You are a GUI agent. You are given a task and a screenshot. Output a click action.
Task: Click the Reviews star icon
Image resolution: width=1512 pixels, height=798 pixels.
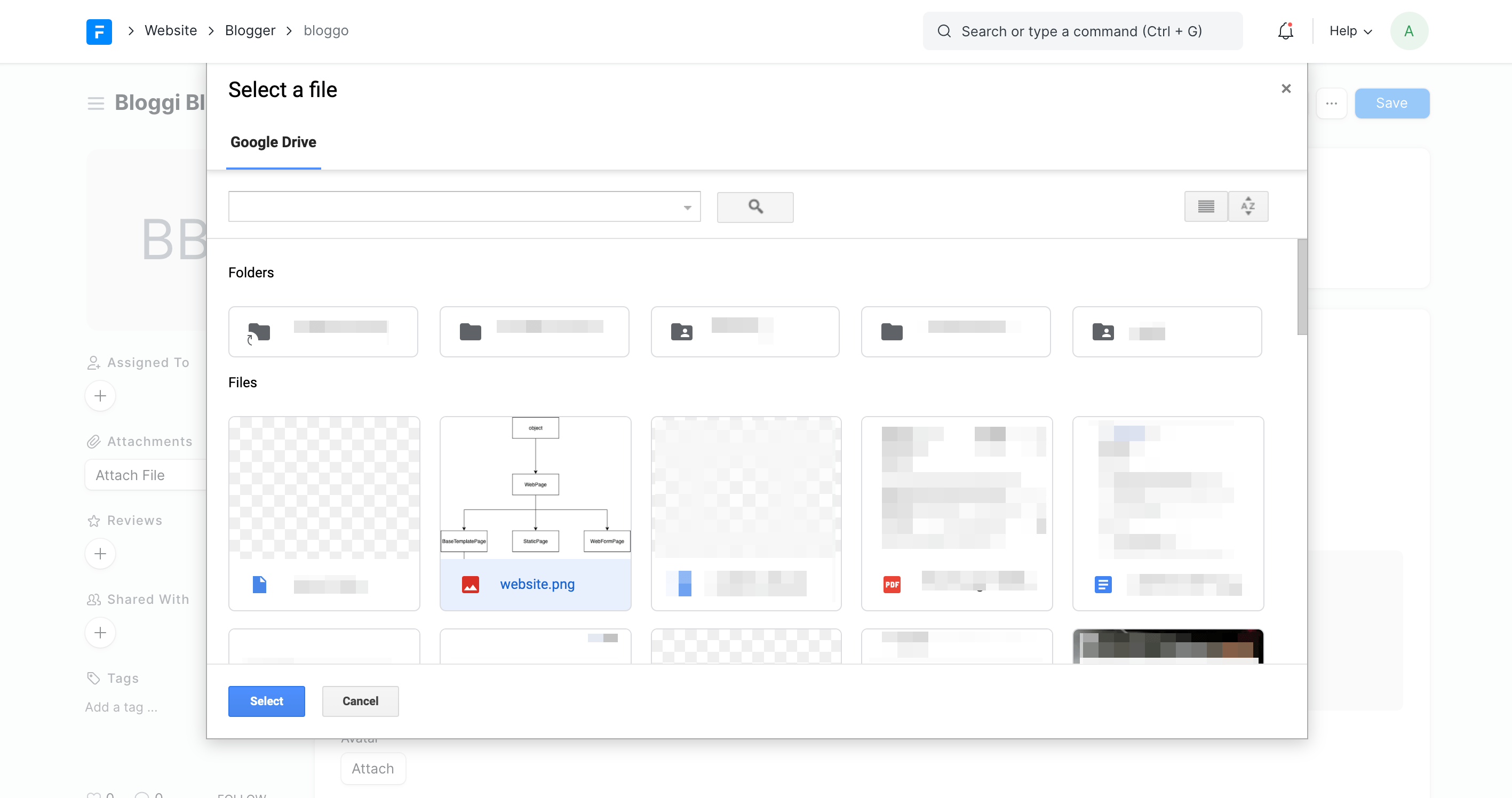point(93,520)
